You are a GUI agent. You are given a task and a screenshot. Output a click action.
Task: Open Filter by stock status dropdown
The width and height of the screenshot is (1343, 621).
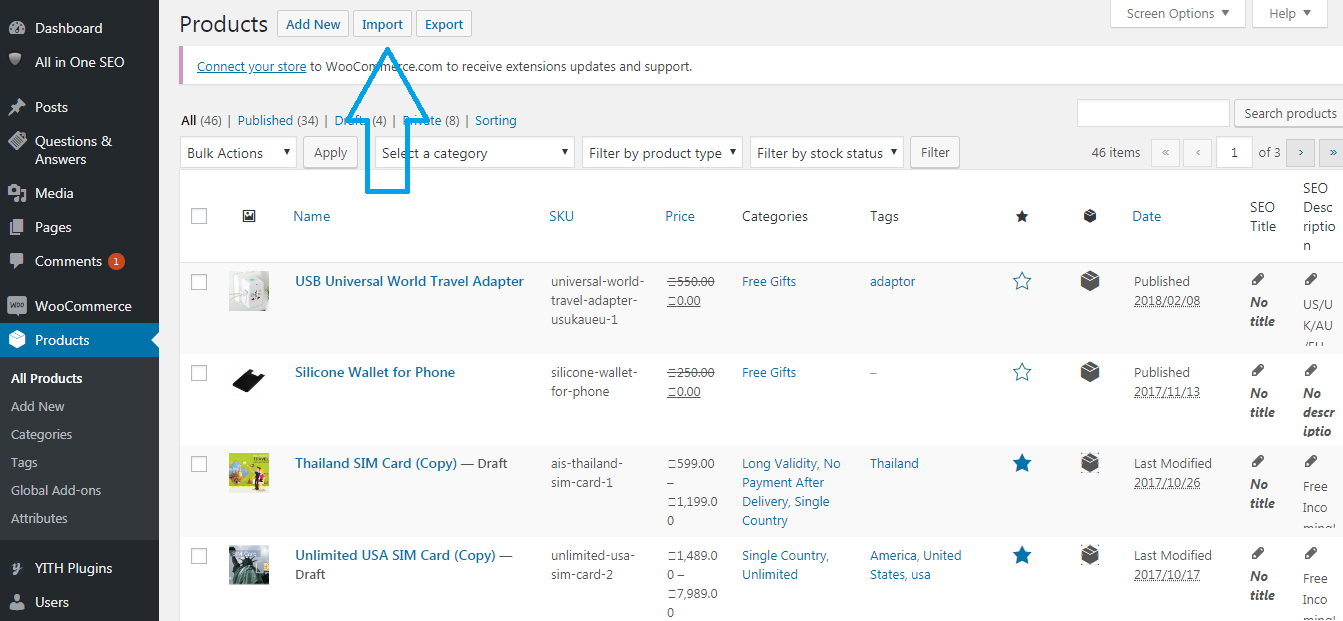pyautogui.click(x=827, y=153)
